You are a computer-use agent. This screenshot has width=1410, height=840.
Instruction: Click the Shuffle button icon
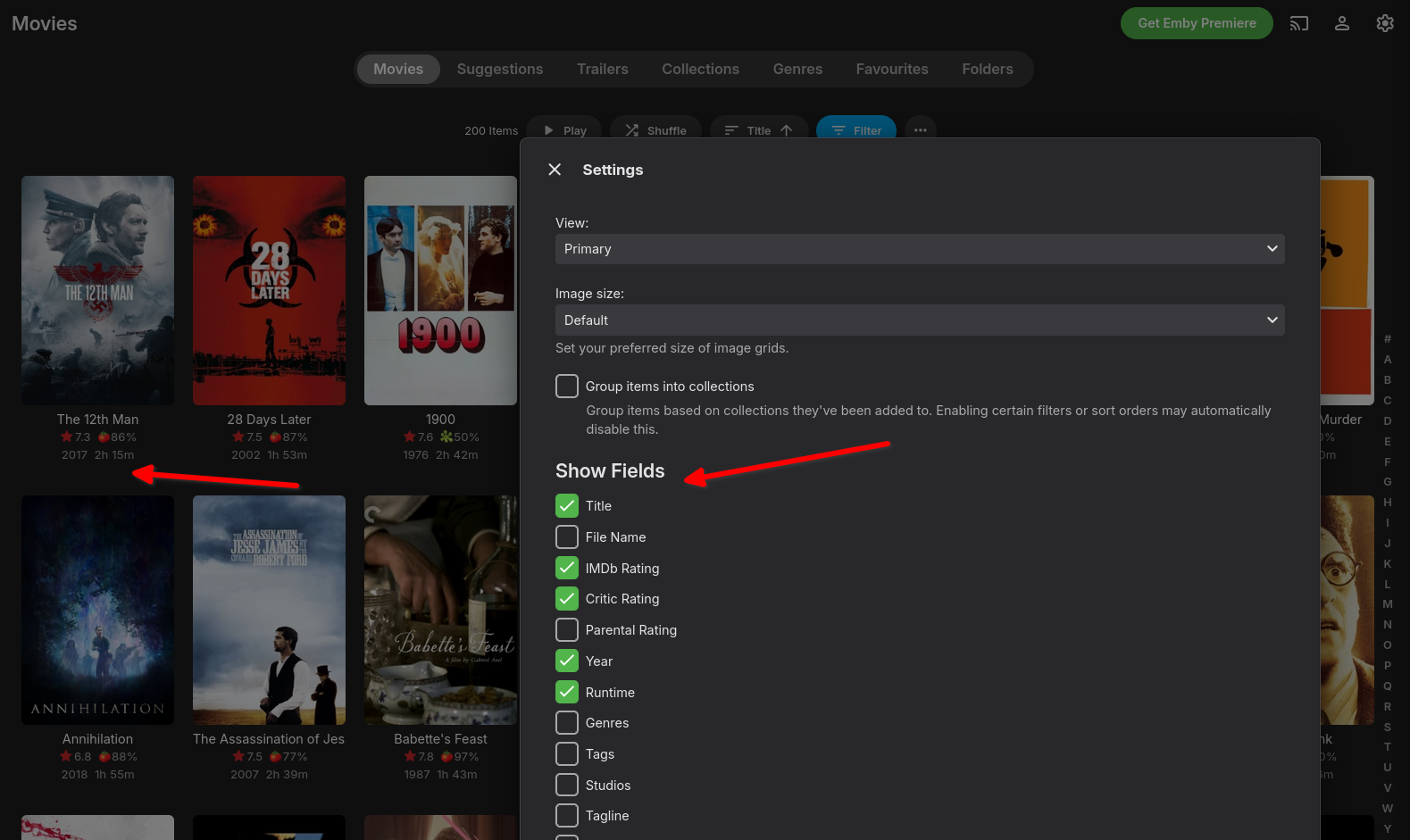click(632, 130)
